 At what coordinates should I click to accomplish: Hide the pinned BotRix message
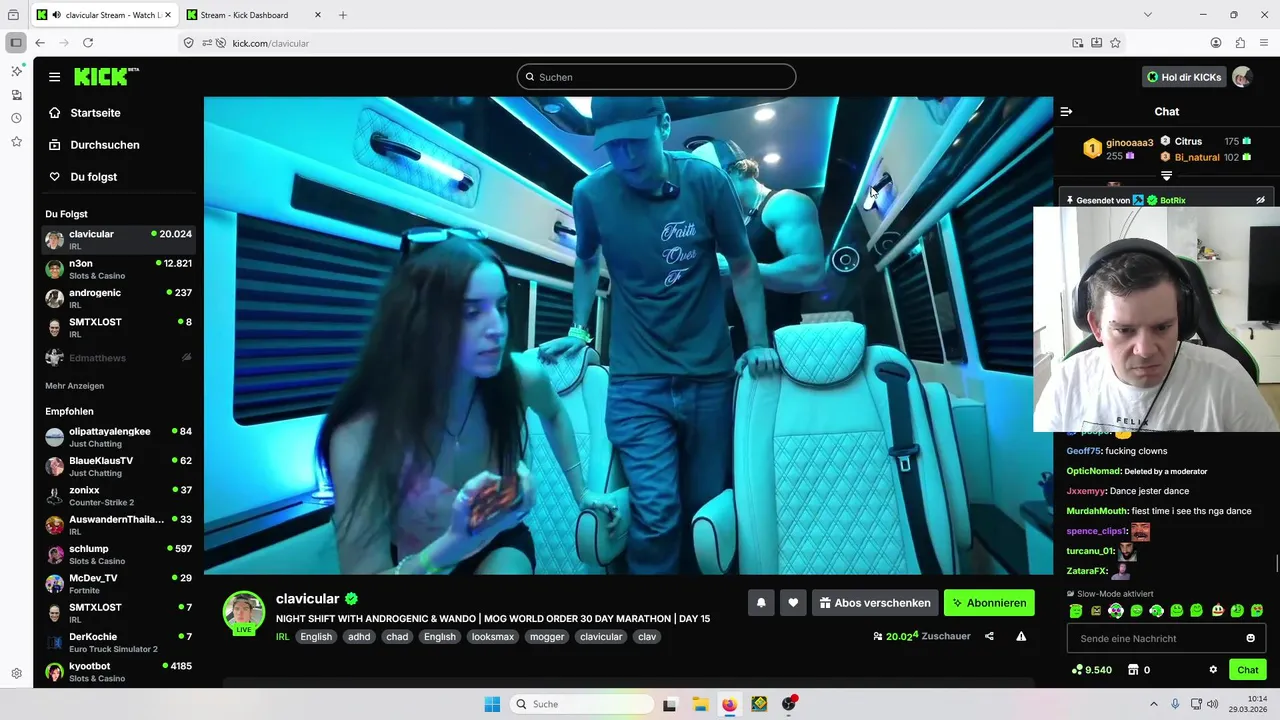pos(1260,200)
